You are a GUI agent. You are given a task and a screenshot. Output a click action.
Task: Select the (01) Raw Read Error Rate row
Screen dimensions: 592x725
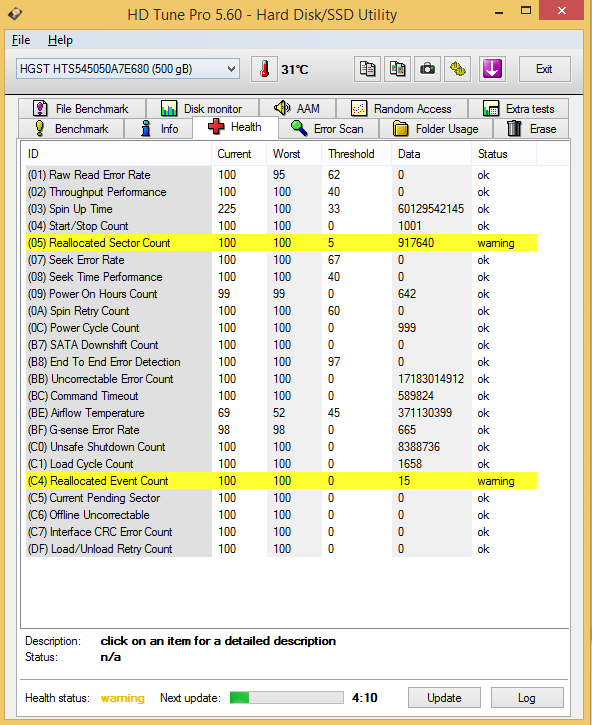tap(281, 175)
